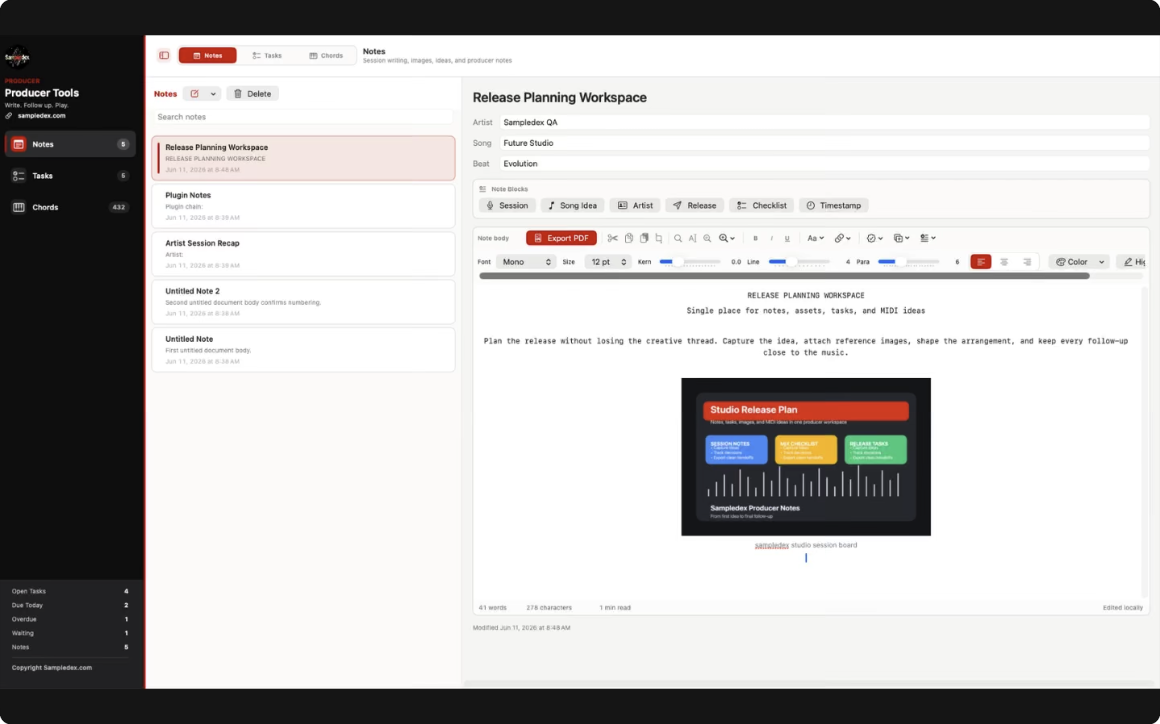Toggle underline formatting
Screen dimensions: 1160x724
787,238
